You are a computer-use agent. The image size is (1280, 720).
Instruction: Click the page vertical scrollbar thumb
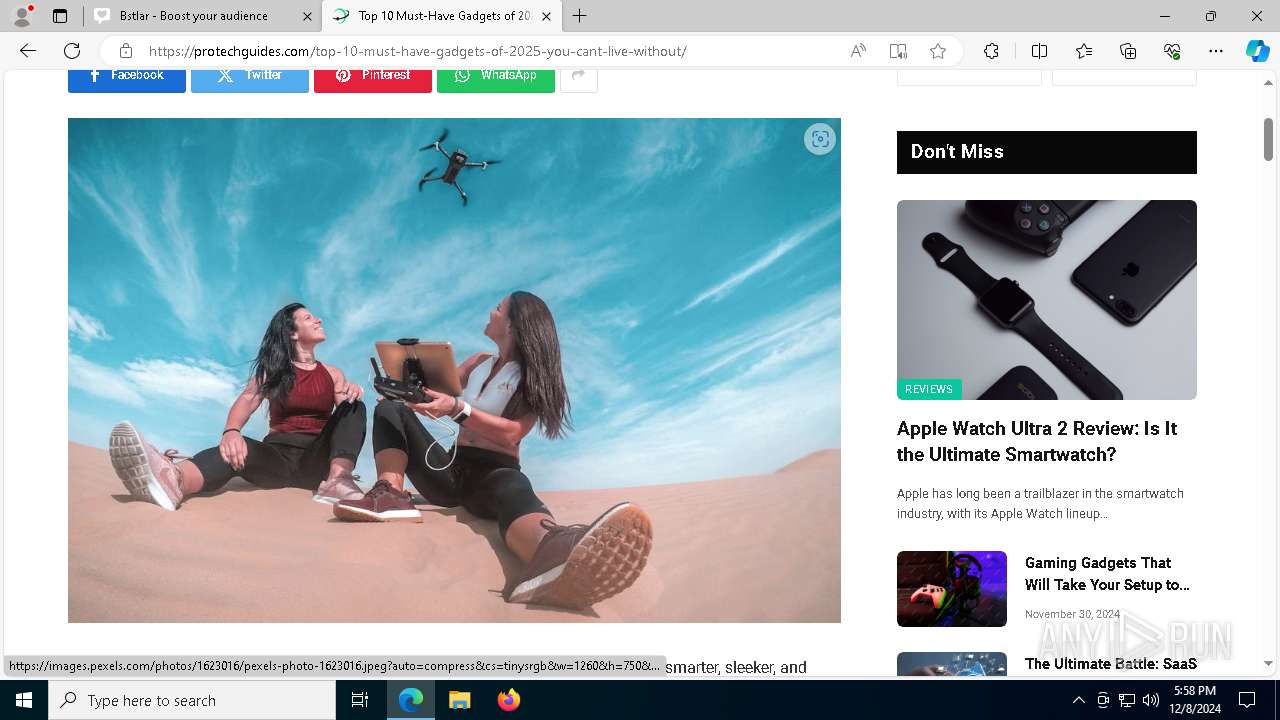1268,139
